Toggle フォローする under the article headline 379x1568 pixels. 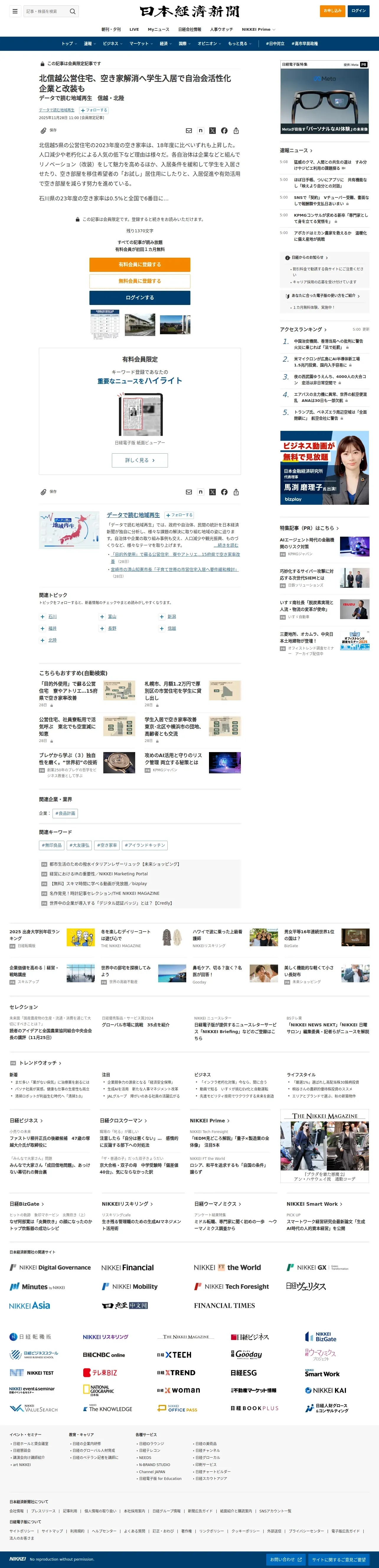93,110
